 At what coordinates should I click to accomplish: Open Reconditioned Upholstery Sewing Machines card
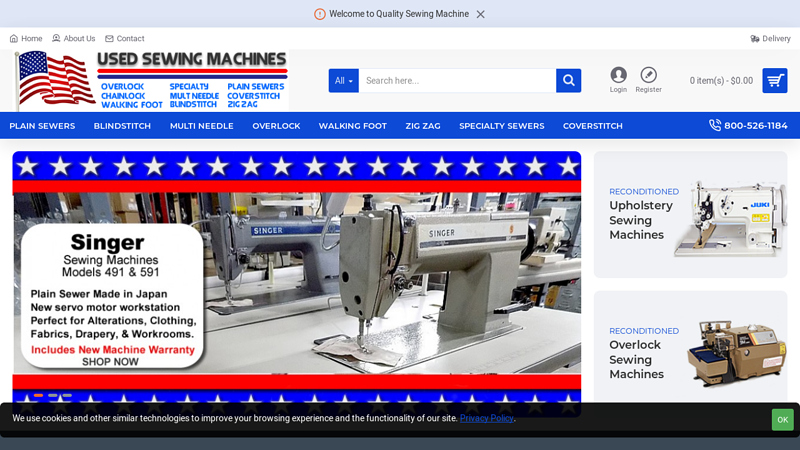point(690,214)
